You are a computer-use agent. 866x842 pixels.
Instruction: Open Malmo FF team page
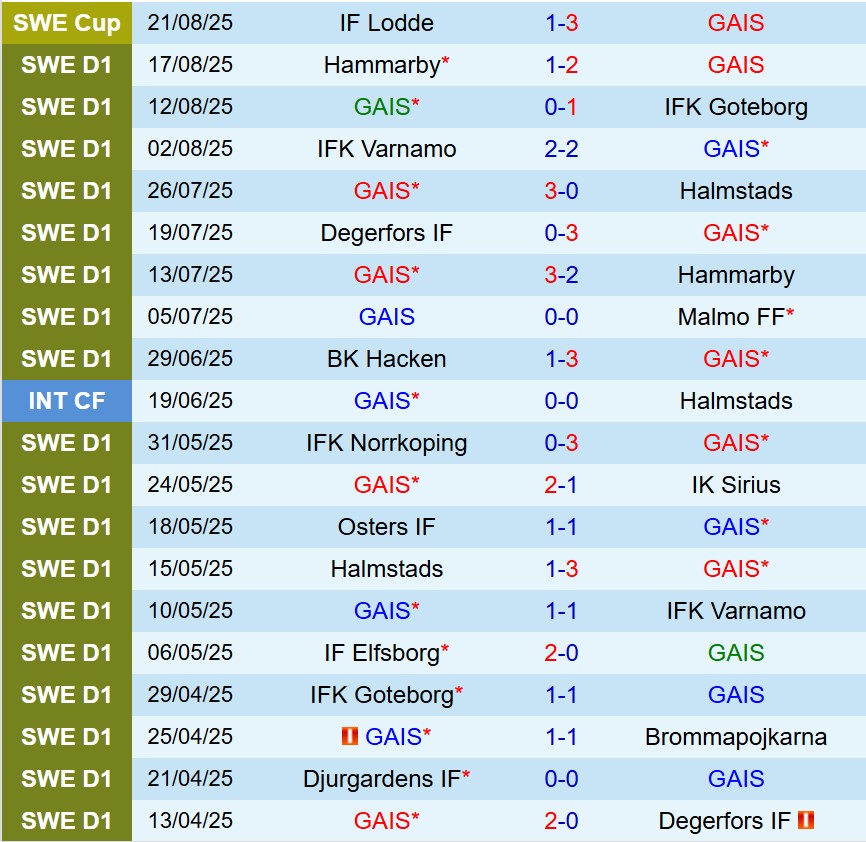click(730, 317)
